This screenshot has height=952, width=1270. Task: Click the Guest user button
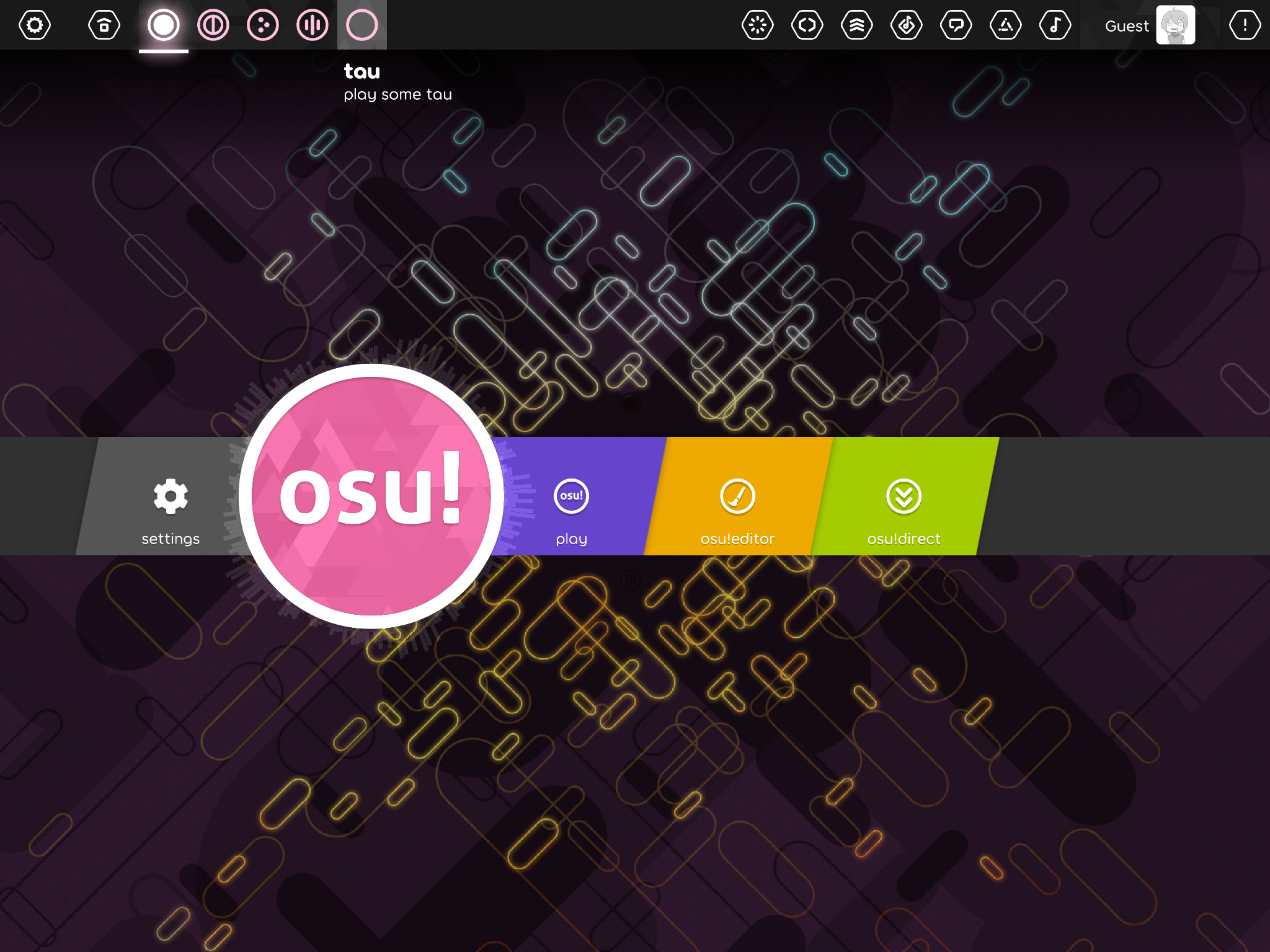(1150, 25)
